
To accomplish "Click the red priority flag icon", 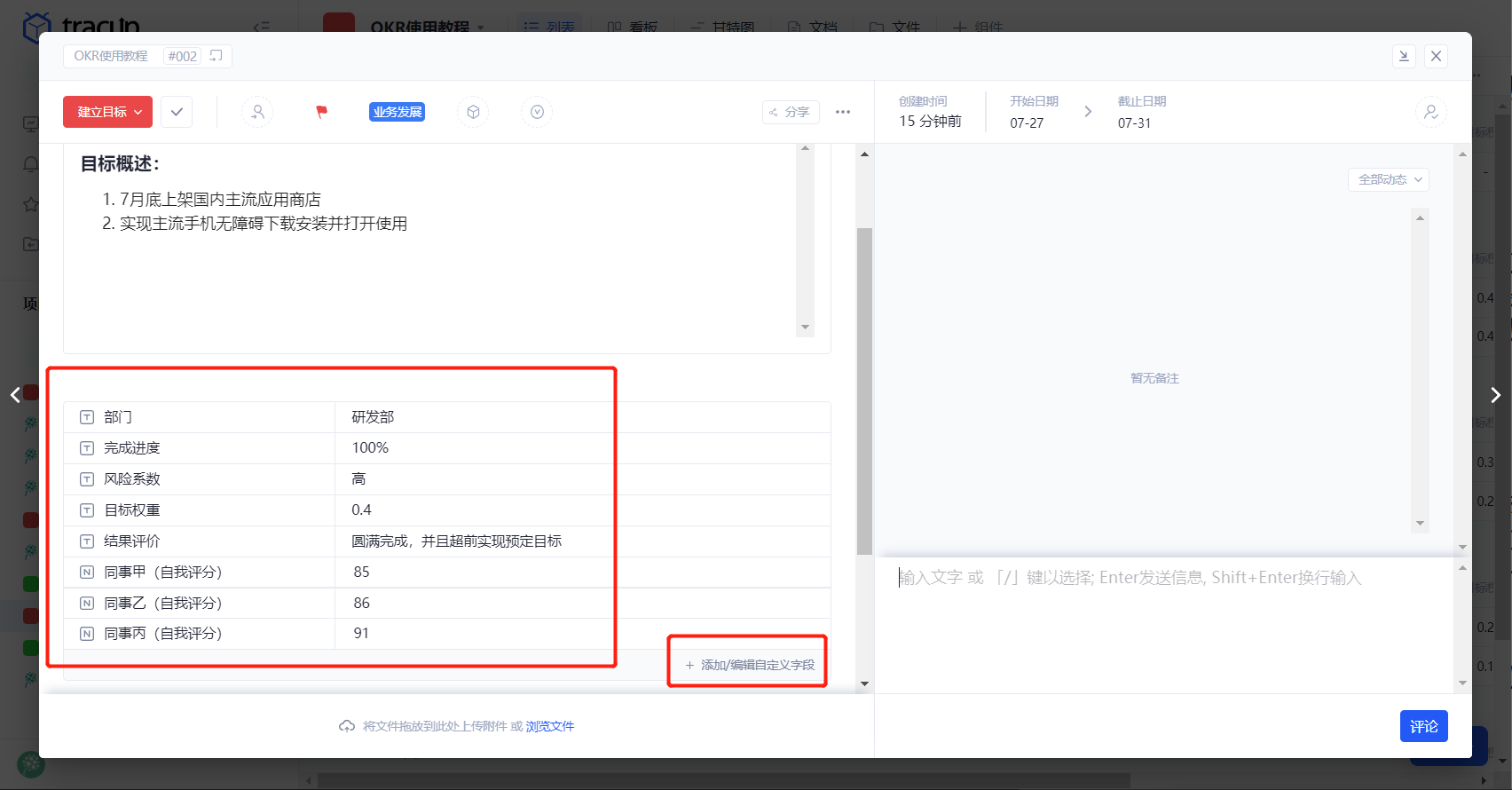I will coord(321,112).
